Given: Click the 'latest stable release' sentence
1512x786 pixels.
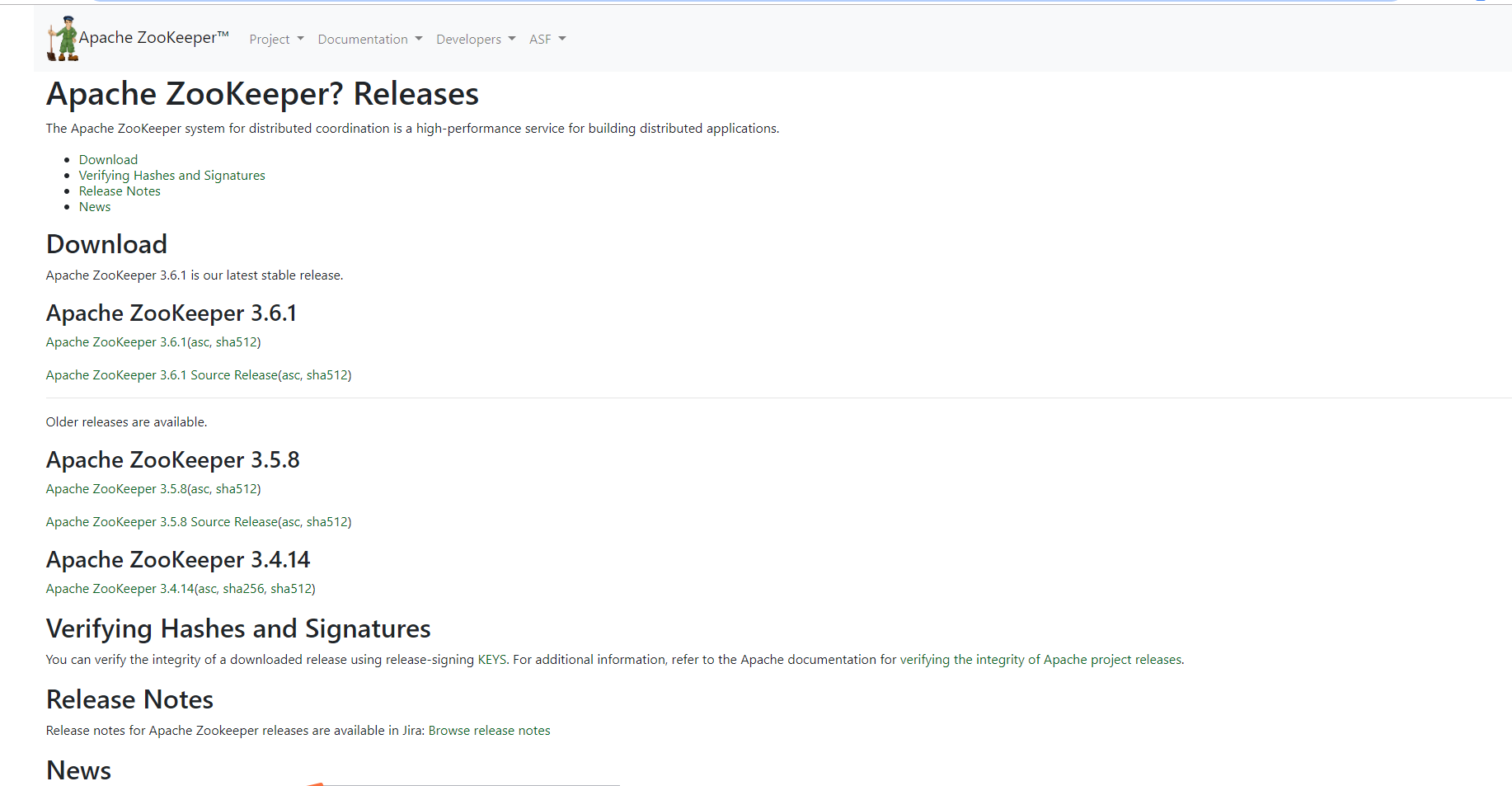Looking at the screenshot, I should coord(195,275).
